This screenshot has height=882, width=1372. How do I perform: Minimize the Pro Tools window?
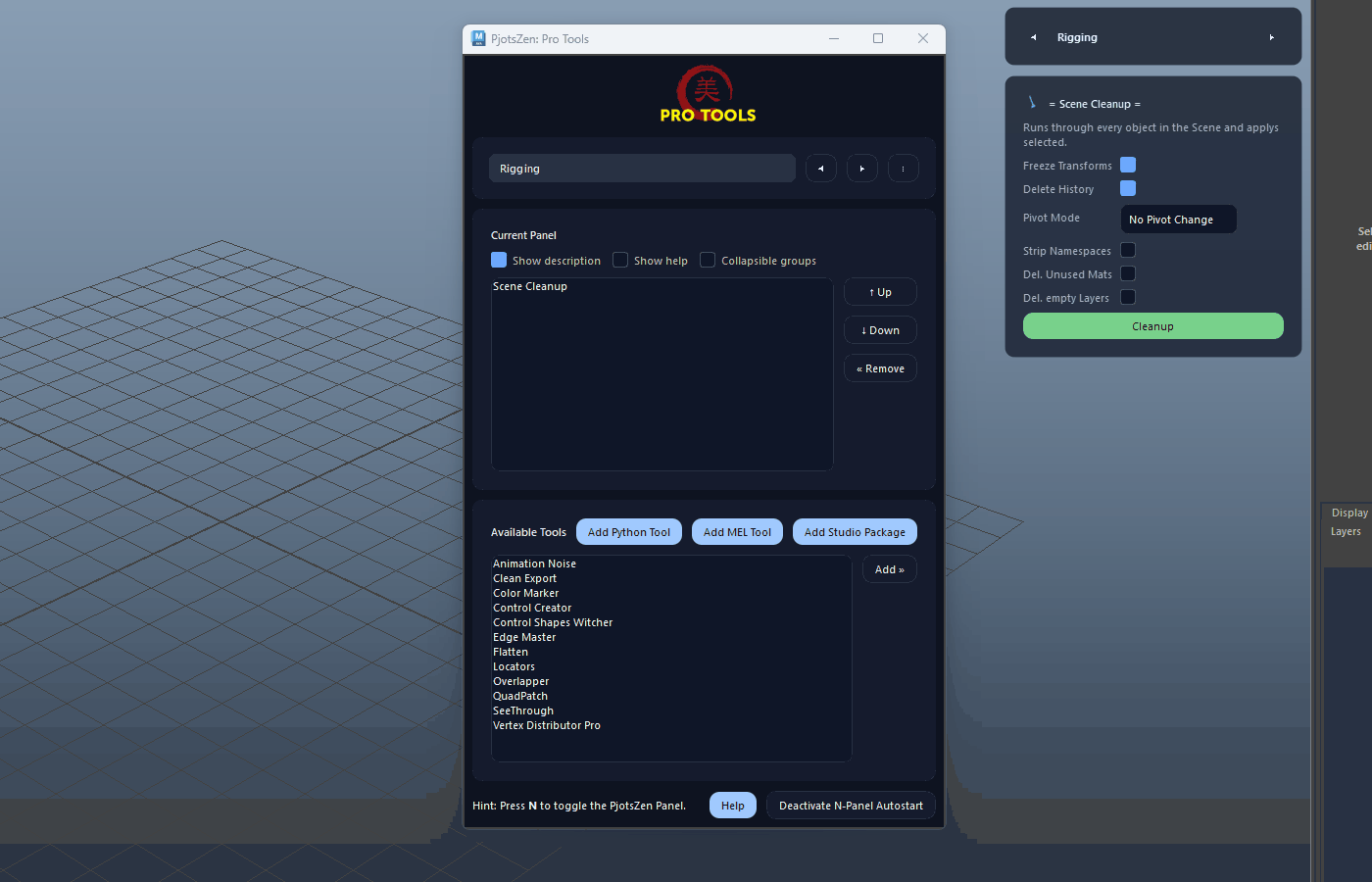[x=834, y=38]
